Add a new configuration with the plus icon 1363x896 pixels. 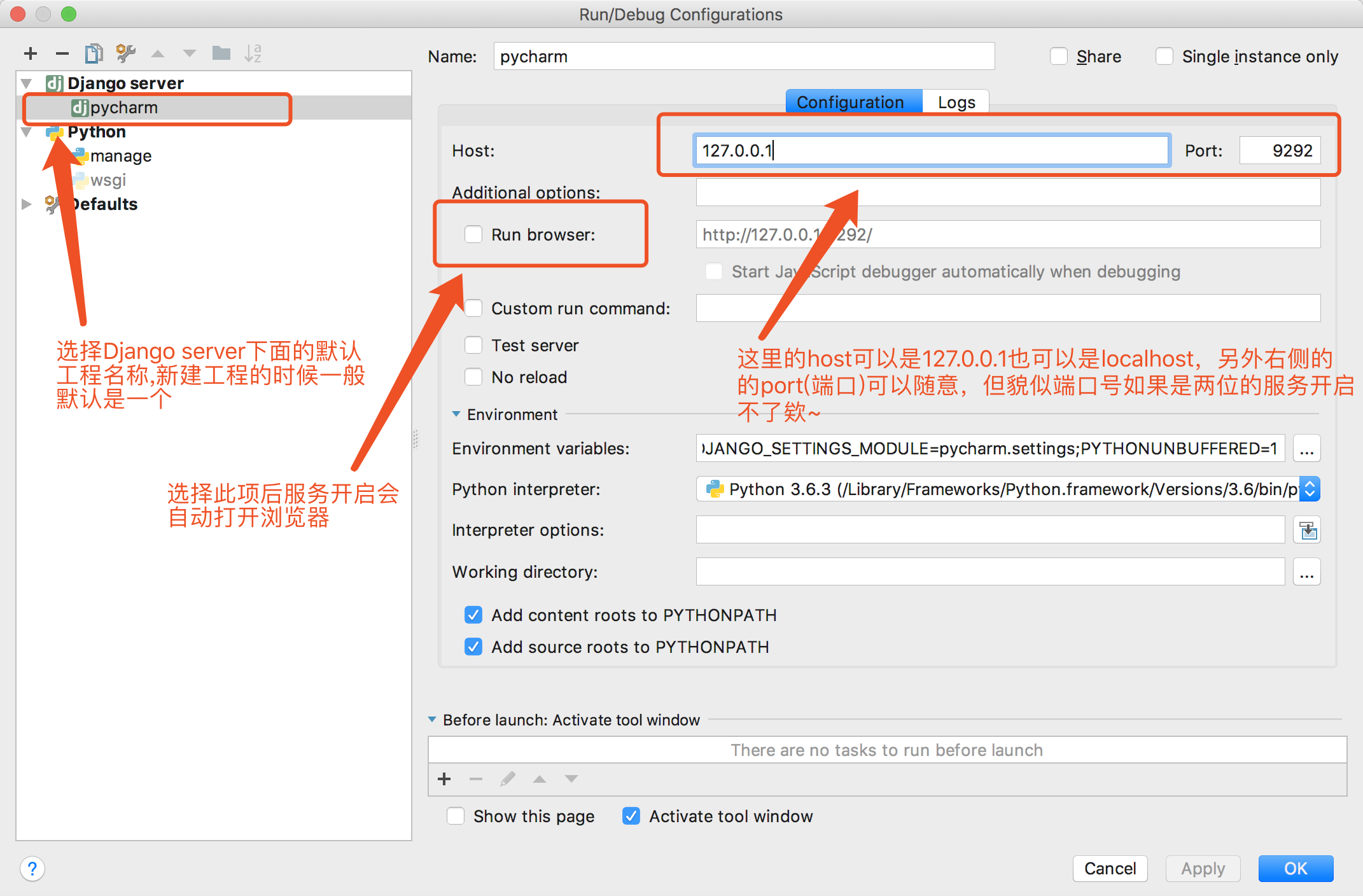tap(30, 53)
